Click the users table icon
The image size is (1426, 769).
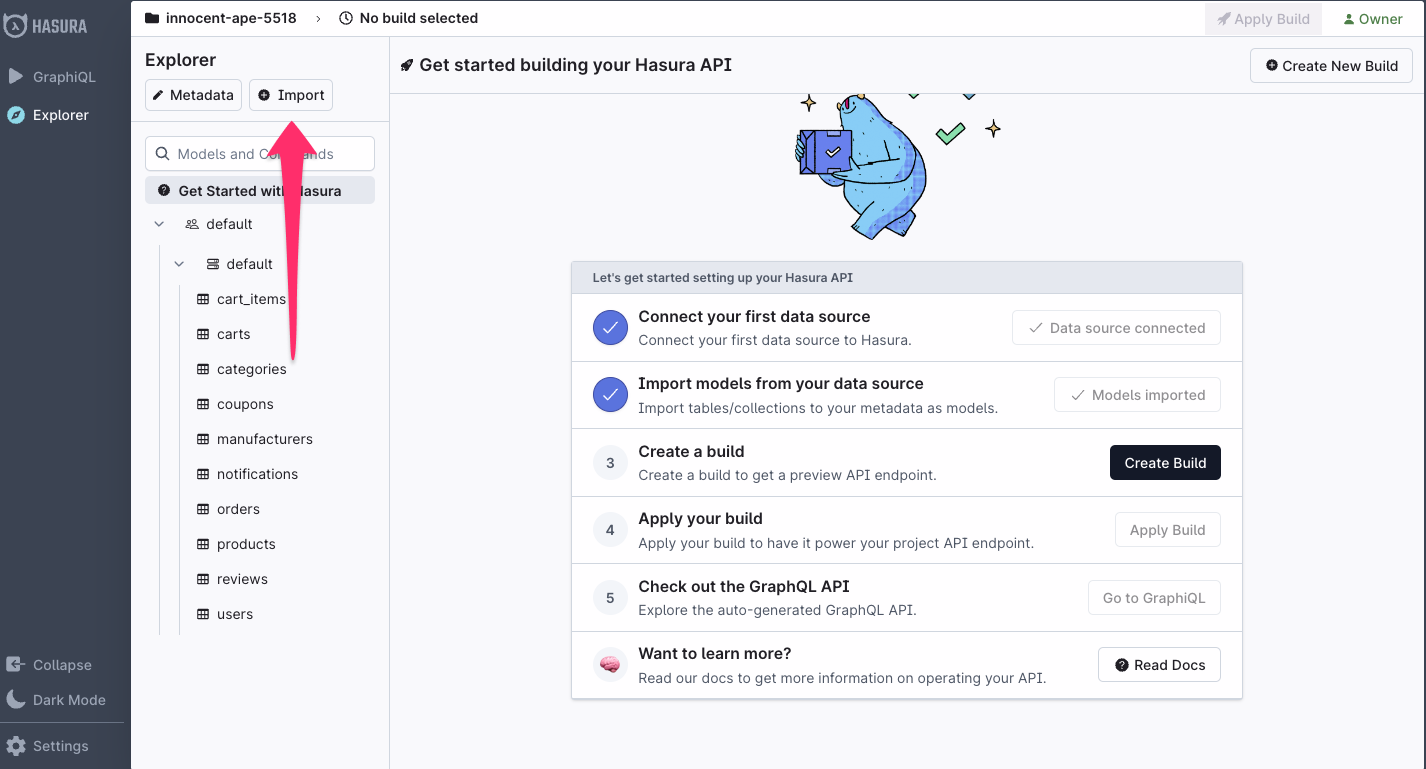click(203, 614)
